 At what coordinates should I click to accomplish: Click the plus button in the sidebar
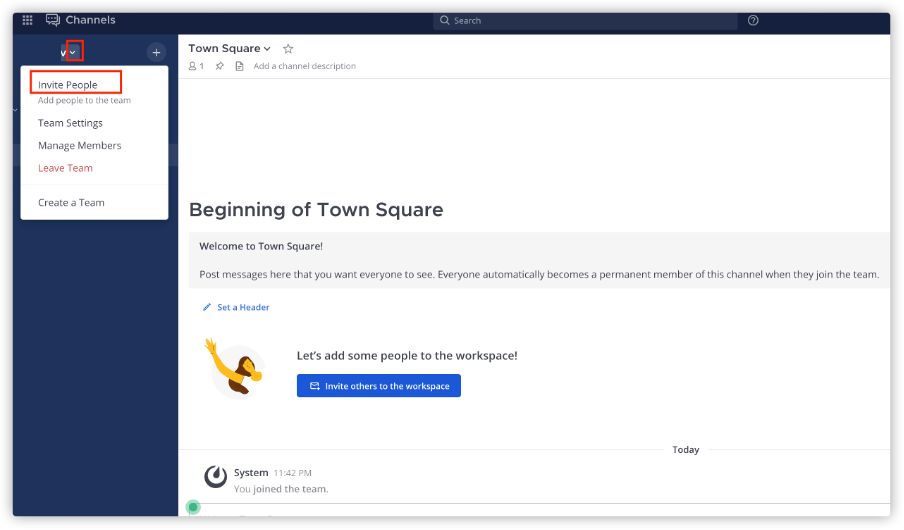[156, 52]
